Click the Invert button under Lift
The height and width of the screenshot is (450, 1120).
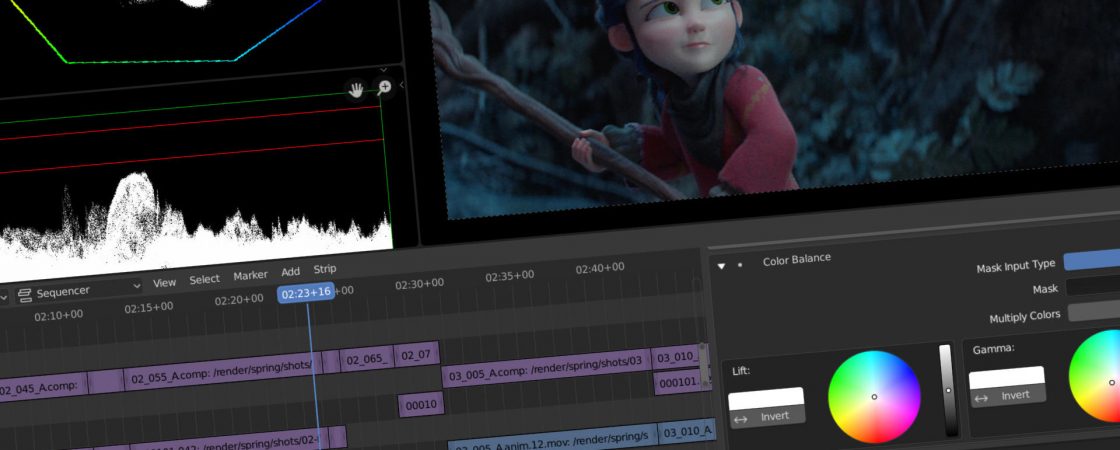(767, 416)
